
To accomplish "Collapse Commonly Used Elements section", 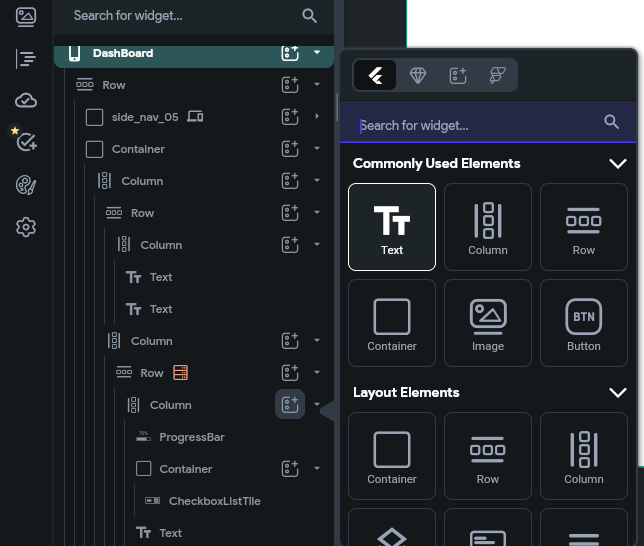I will pyautogui.click(x=618, y=164).
